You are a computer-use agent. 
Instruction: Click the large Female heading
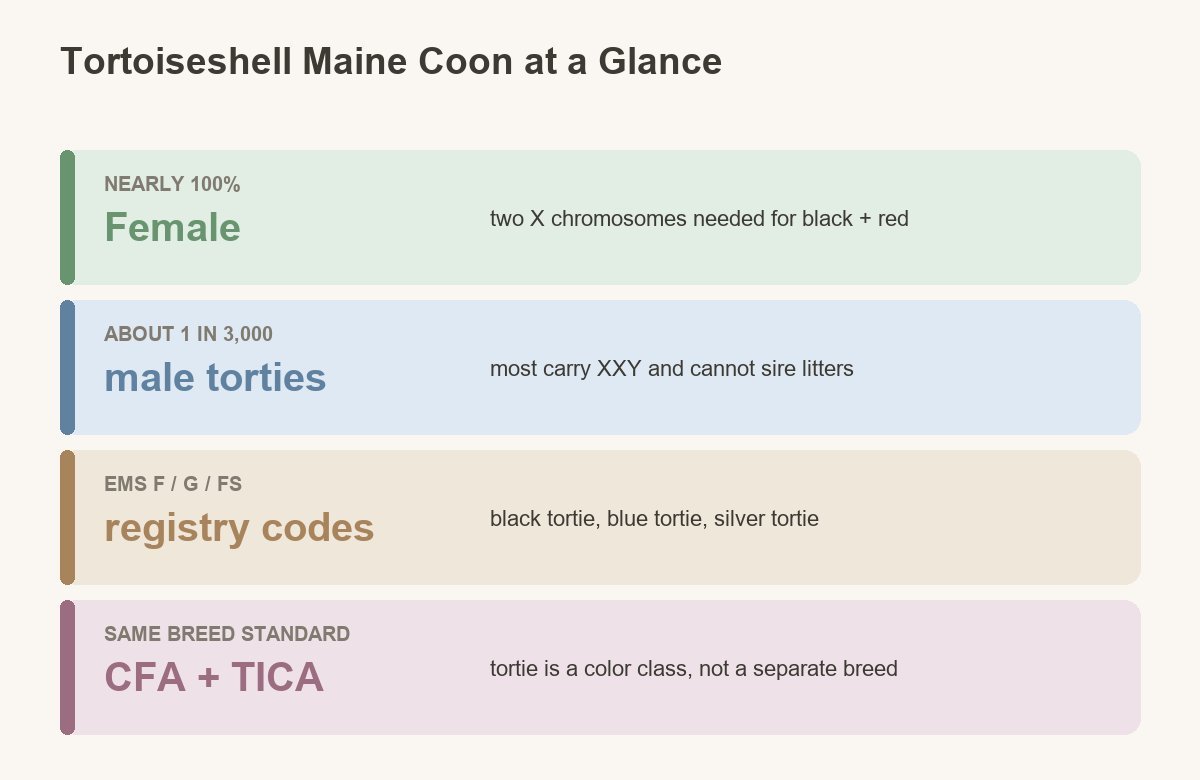tap(173, 228)
